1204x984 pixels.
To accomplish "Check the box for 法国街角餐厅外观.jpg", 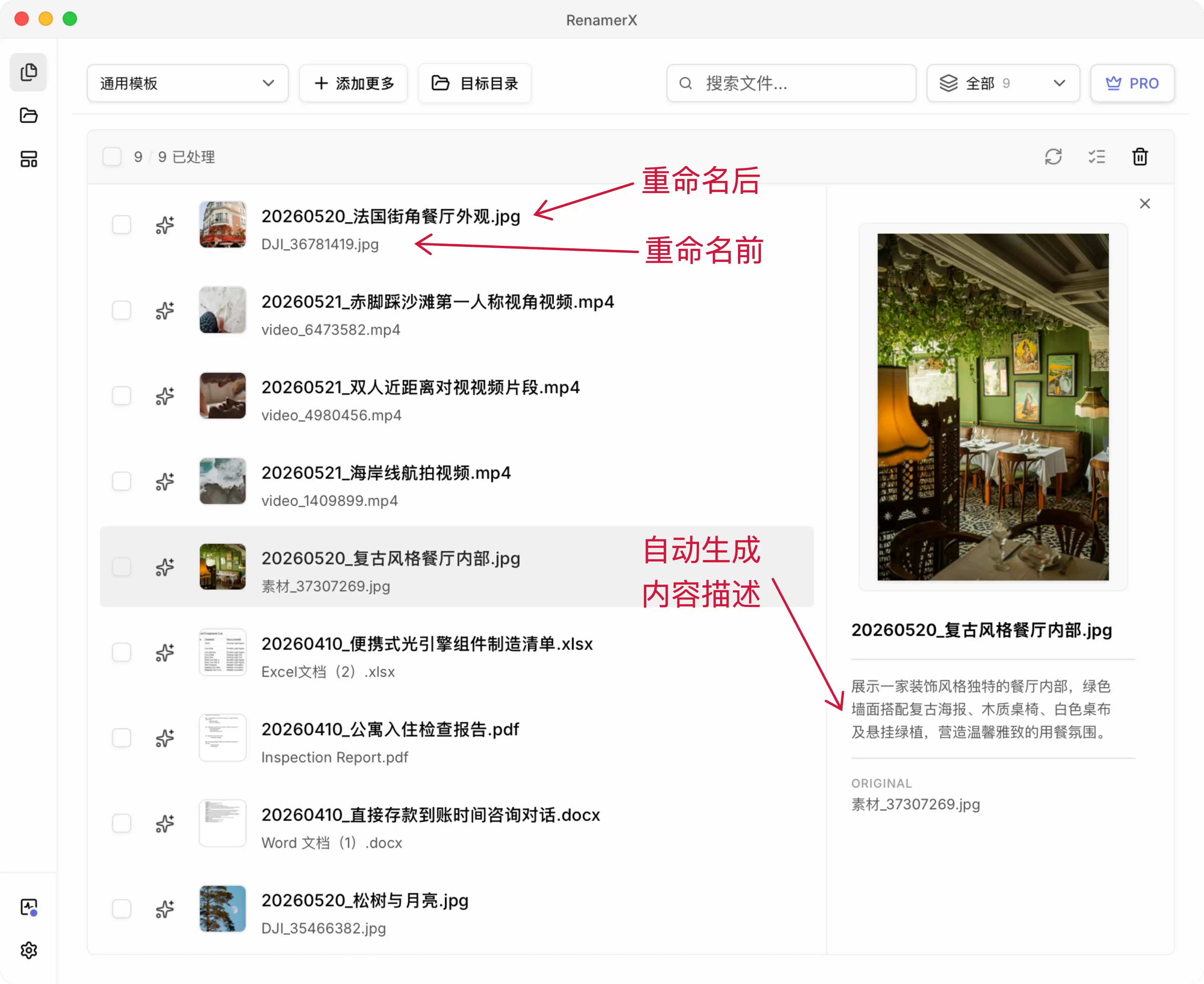I will 121,225.
